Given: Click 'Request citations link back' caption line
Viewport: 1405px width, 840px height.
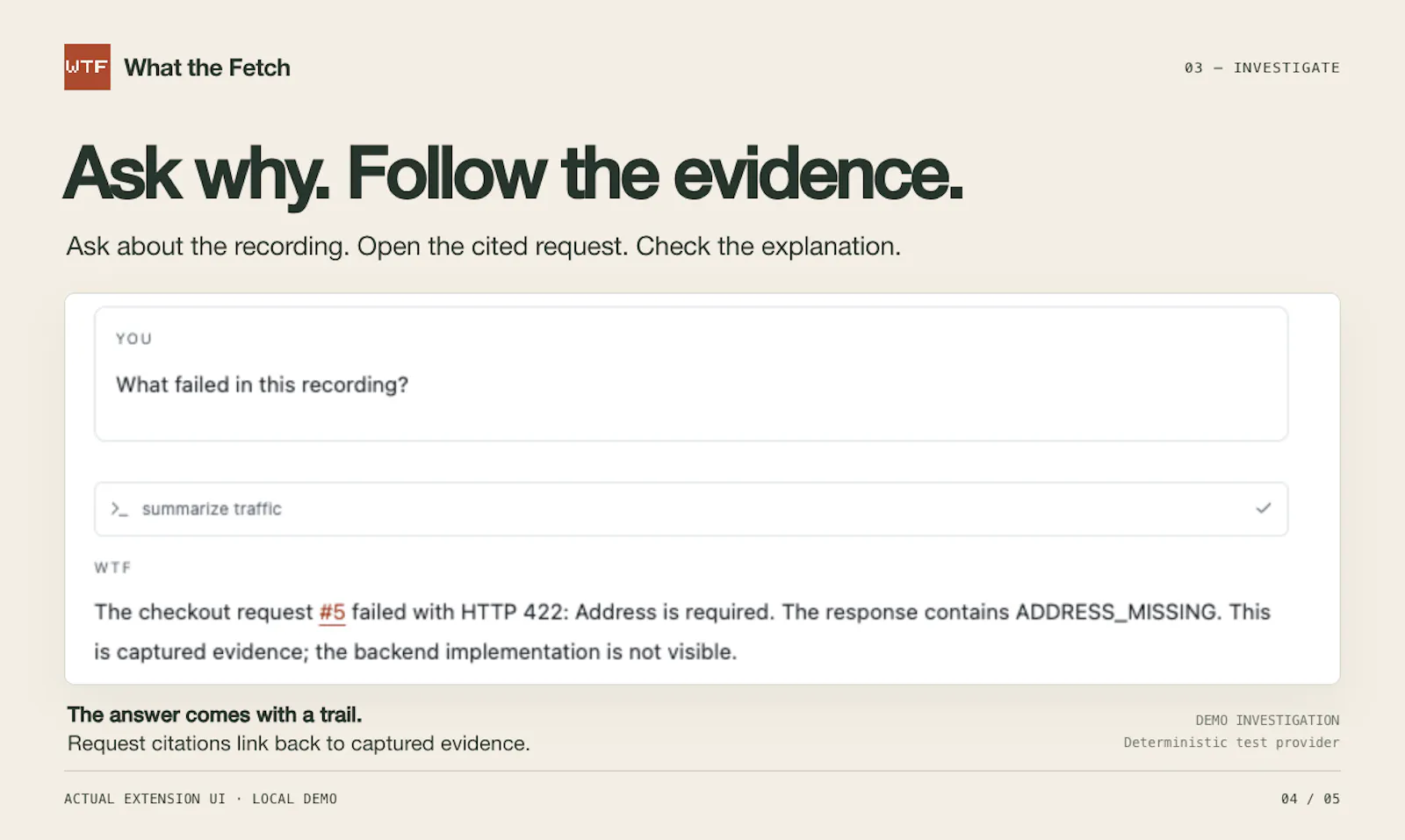Looking at the screenshot, I should coord(299,743).
